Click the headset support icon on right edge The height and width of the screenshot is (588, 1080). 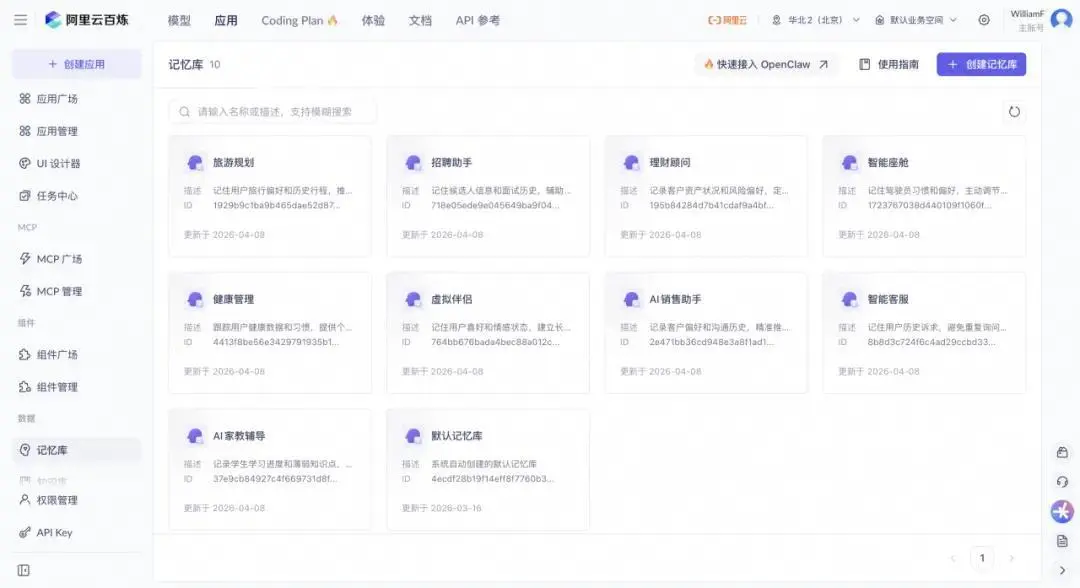1062,482
